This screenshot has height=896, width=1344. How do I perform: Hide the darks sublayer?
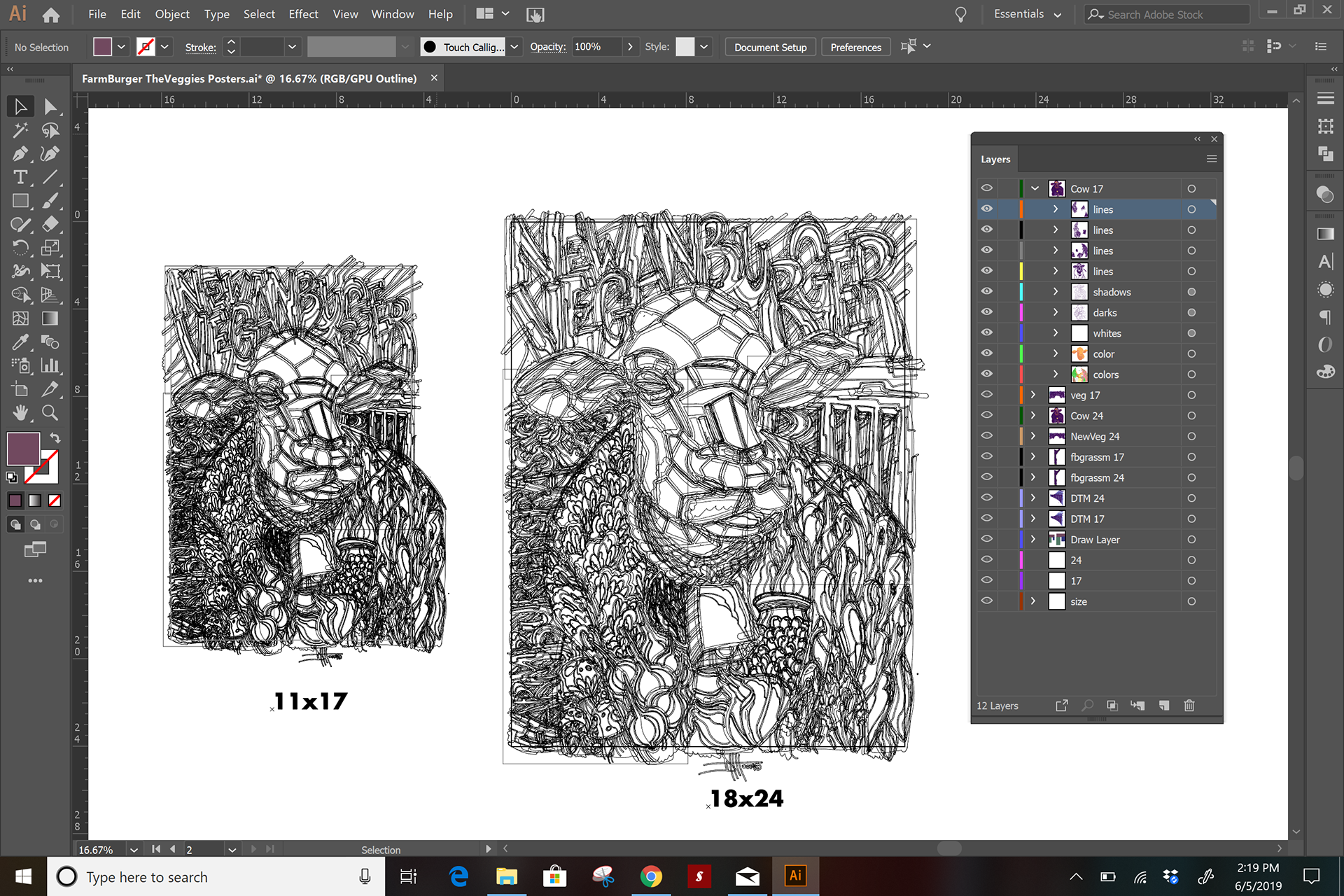click(986, 312)
